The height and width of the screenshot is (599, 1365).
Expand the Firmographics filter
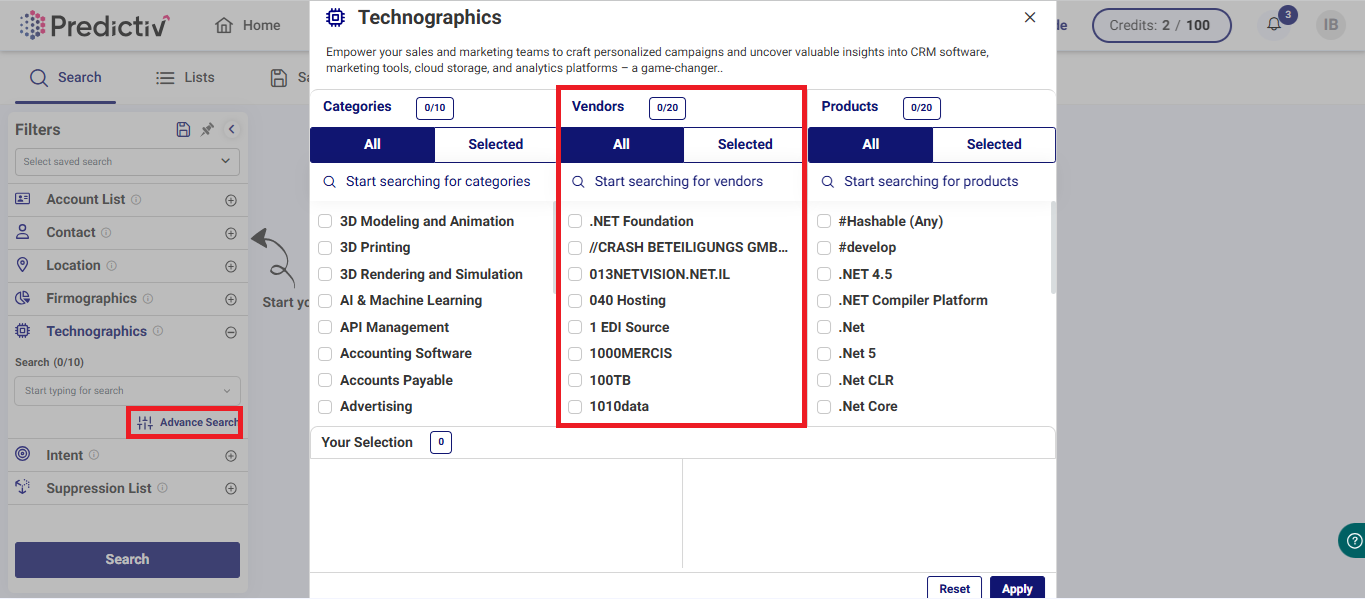pos(231,299)
